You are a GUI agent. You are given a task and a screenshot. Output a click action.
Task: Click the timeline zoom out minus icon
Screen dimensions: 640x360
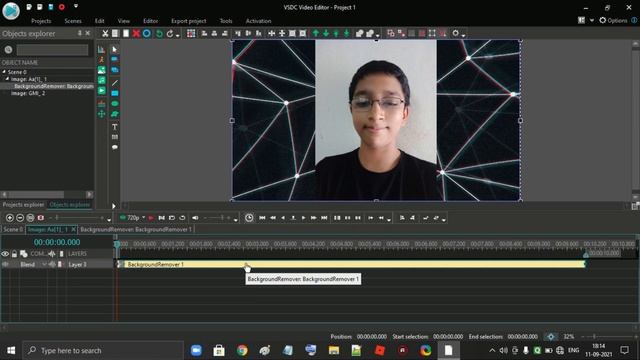click(x=20, y=218)
